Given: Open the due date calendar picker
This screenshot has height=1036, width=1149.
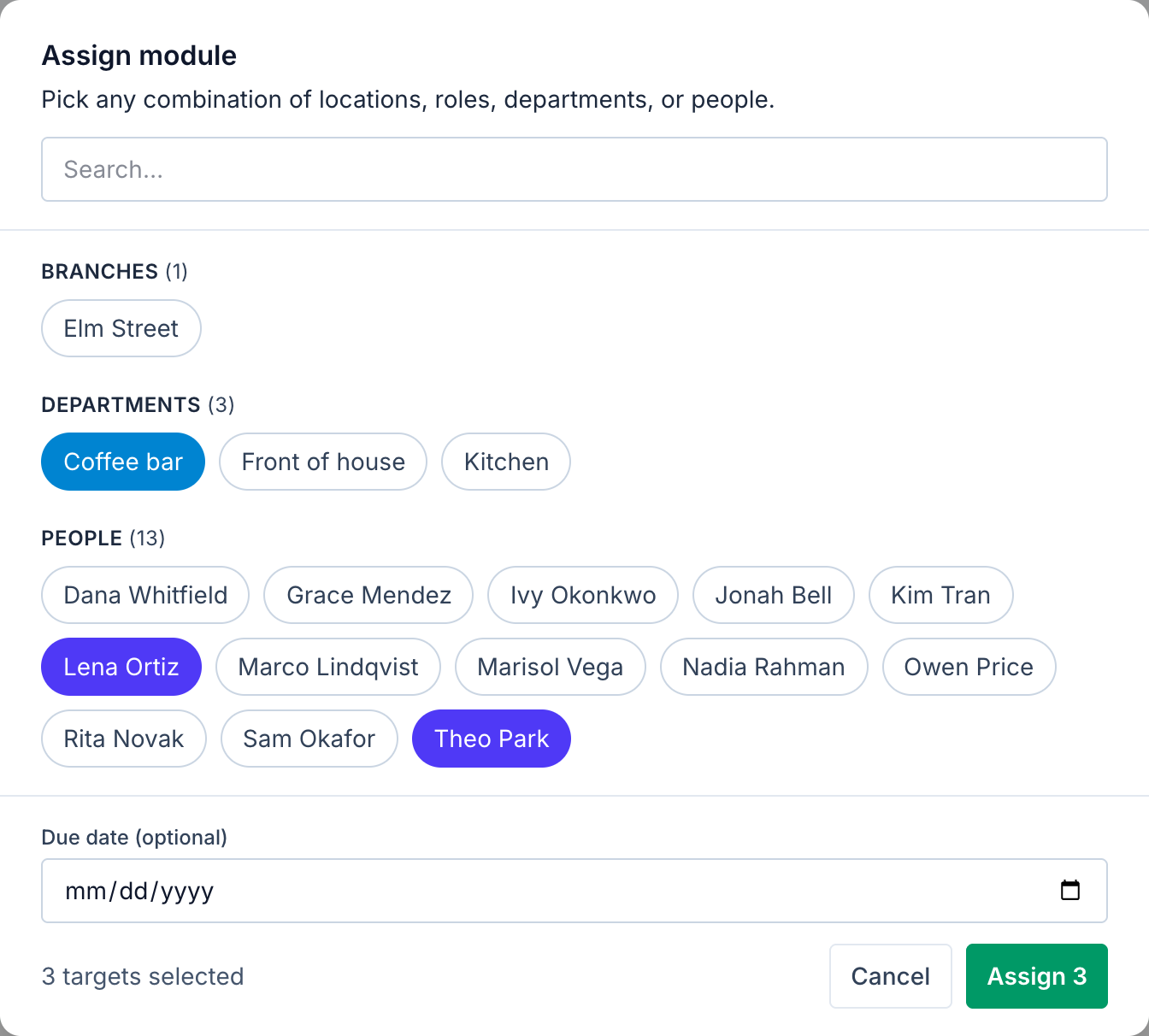Looking at the screenshot, I should 1069,891.
